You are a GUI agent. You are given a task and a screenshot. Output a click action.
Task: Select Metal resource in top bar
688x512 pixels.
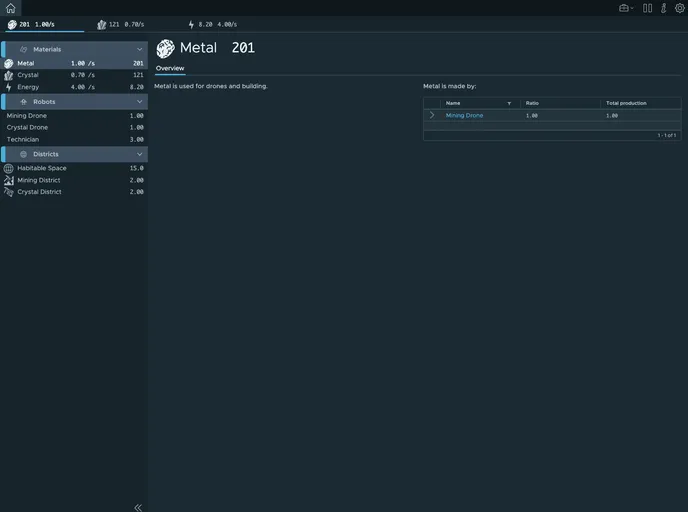click(x=44, y=25)
